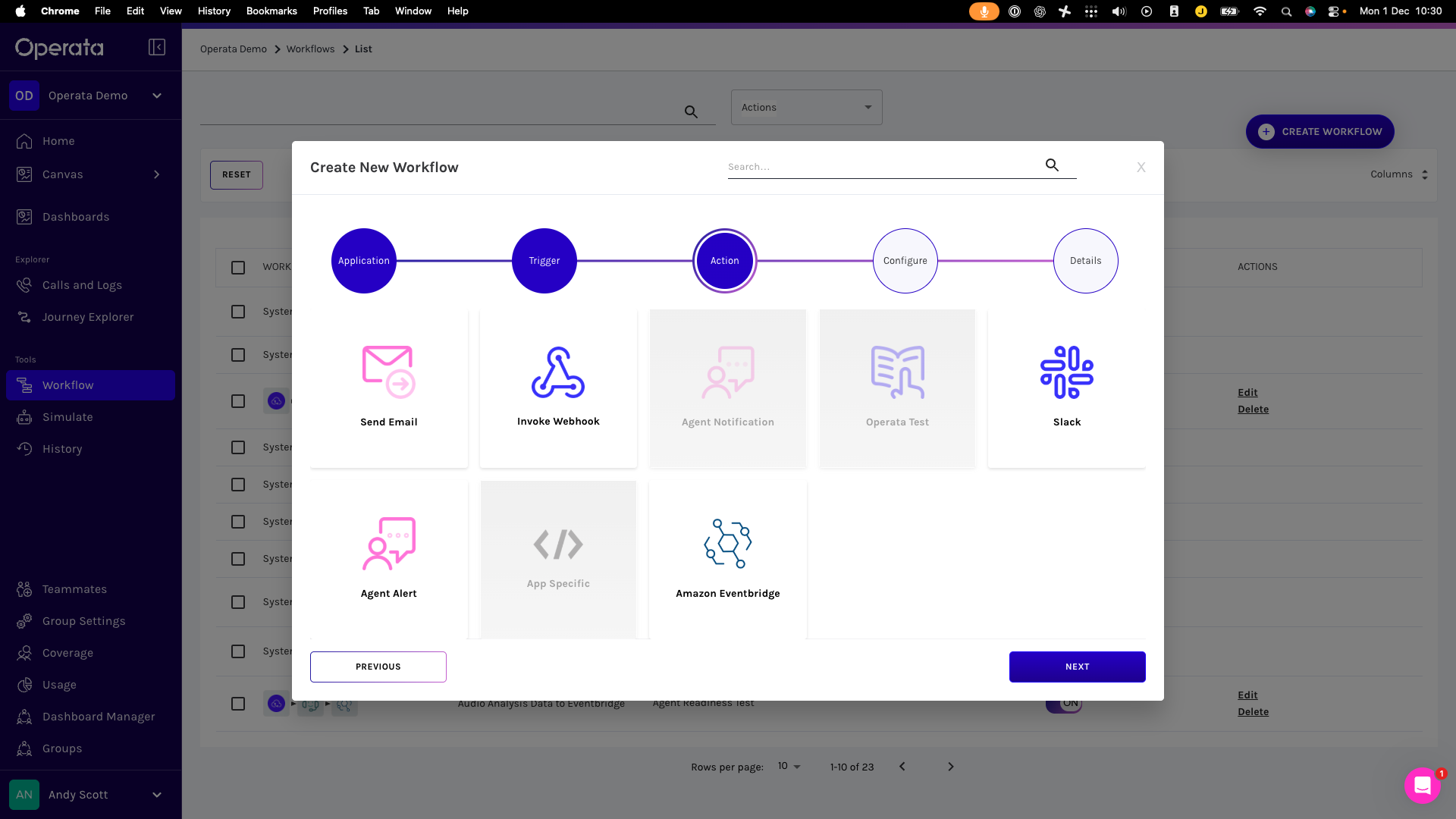Click the PREVIOUS button

tap(378, 667)
